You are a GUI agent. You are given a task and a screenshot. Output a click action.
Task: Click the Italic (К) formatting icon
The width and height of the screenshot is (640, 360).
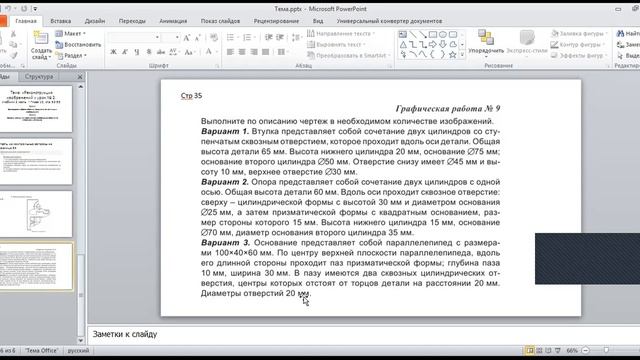(125, 52)
